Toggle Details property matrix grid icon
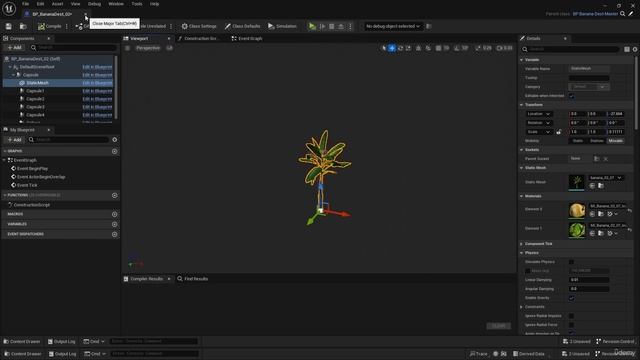Image resolution: width=640 pixels, height=360 pixels. point(627,49)
